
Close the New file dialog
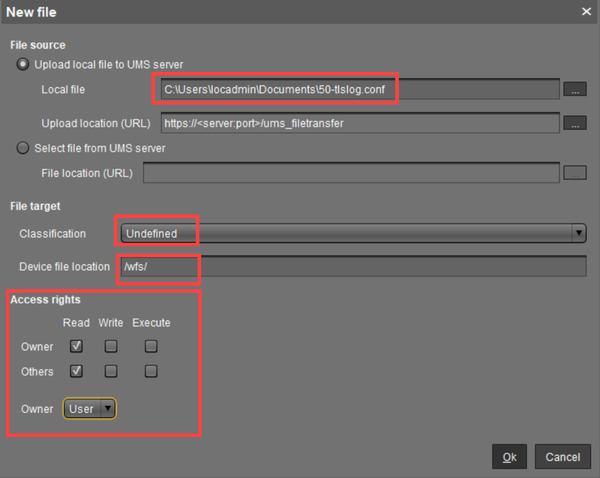pyautogui.click(x=585, y=11)
